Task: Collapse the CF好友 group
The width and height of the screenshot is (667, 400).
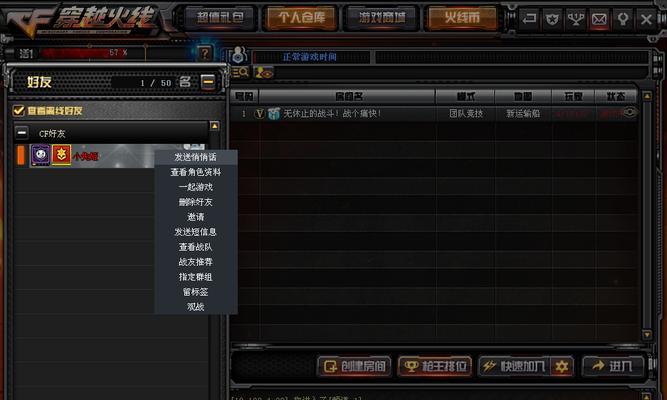Action: [x=22, y=133]
